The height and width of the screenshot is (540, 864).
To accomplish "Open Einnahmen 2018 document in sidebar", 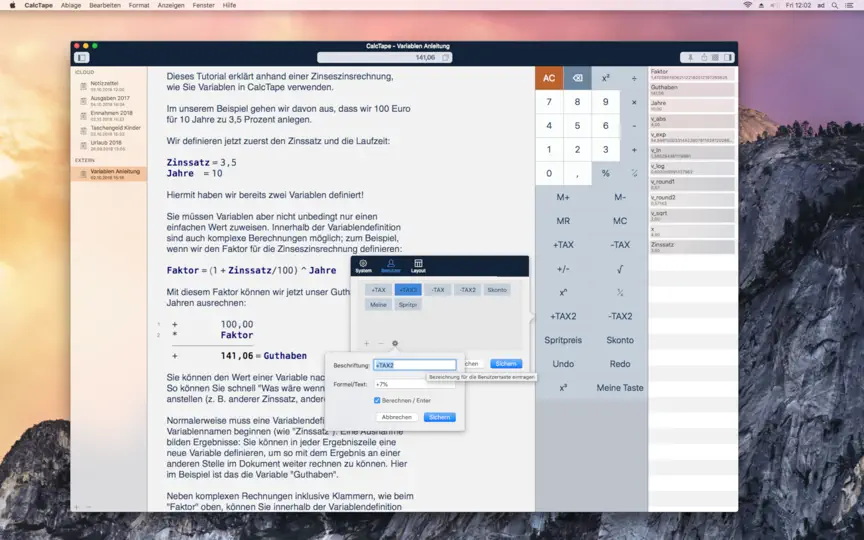I will [x=109, y=116].
